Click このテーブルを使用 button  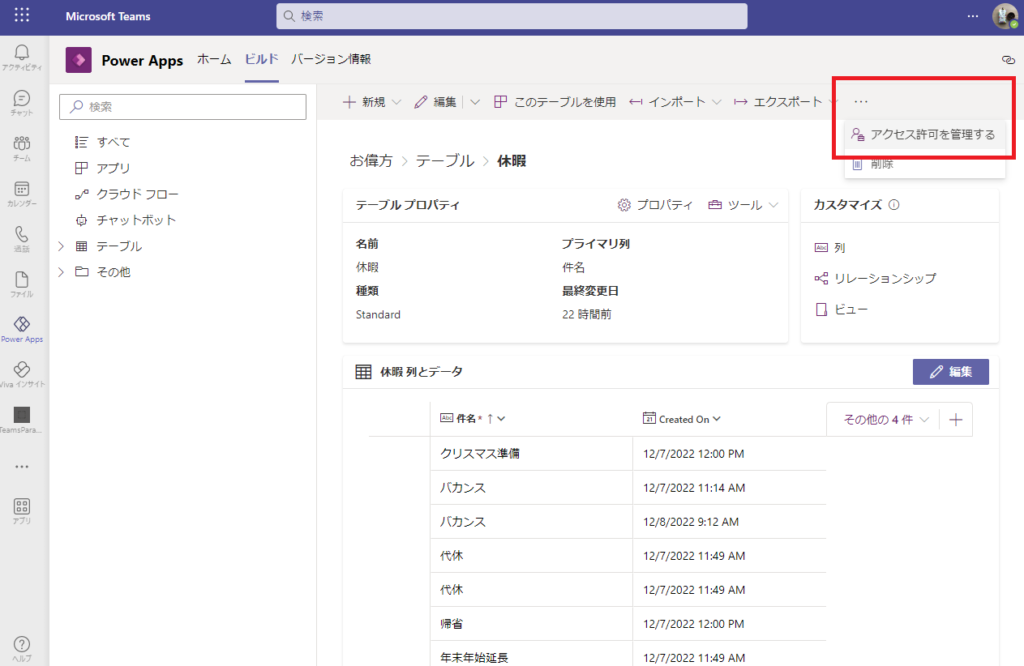click(x=555, y=102)
